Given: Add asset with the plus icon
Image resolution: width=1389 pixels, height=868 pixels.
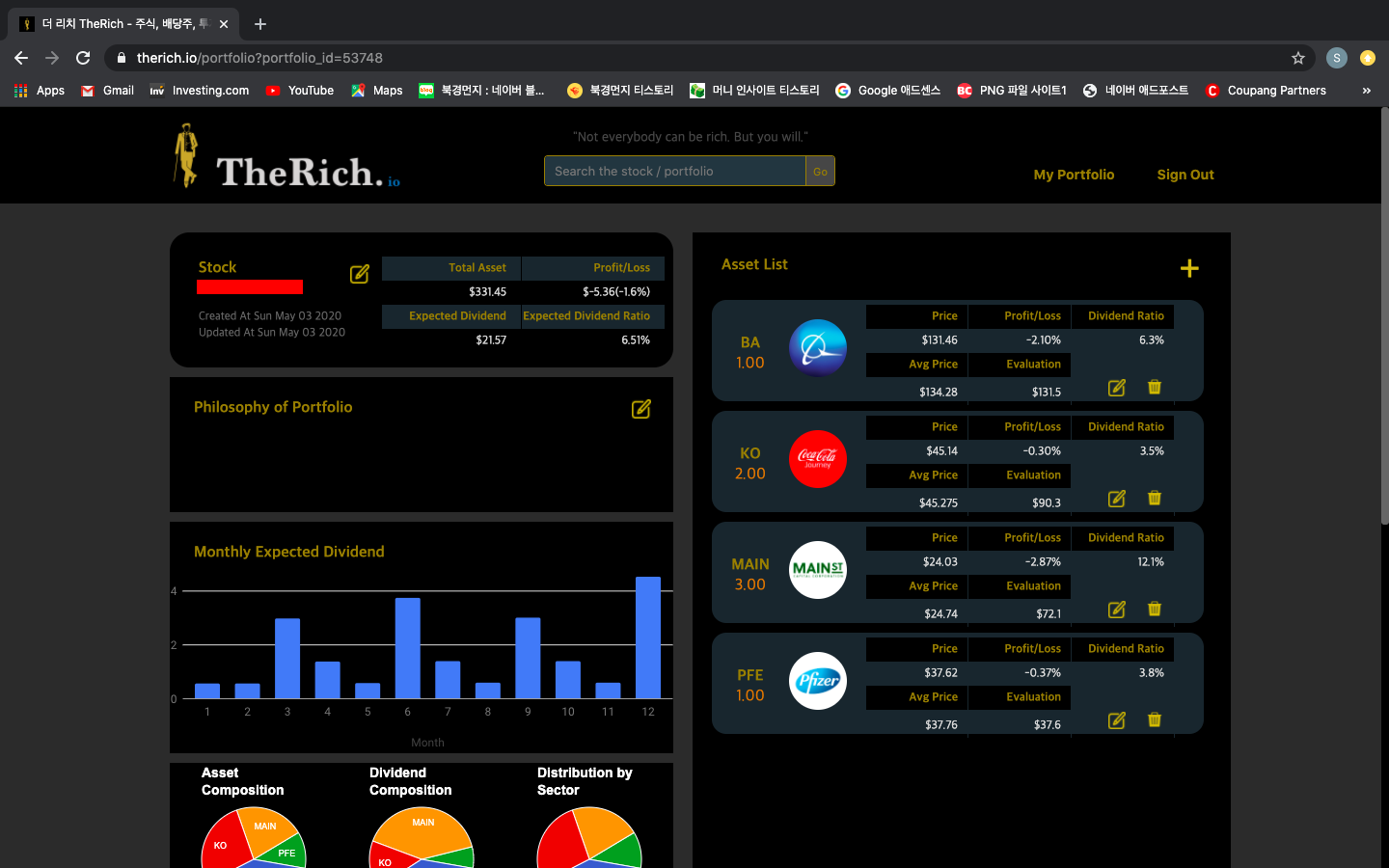Looking at the screenshot, I should (1189, 268).
